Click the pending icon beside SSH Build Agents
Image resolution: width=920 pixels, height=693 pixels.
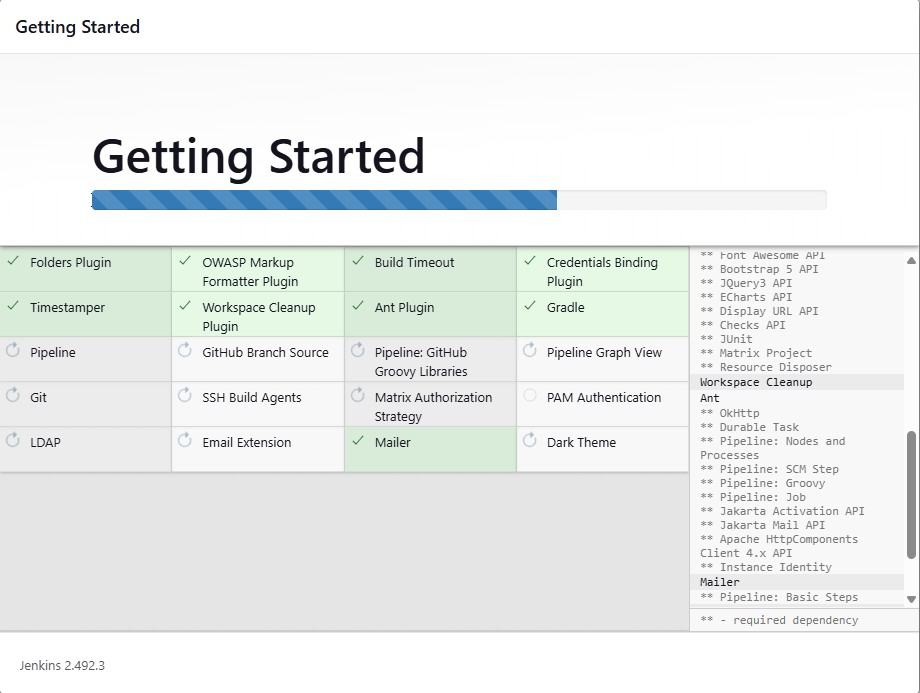click(x=185, y=395)
